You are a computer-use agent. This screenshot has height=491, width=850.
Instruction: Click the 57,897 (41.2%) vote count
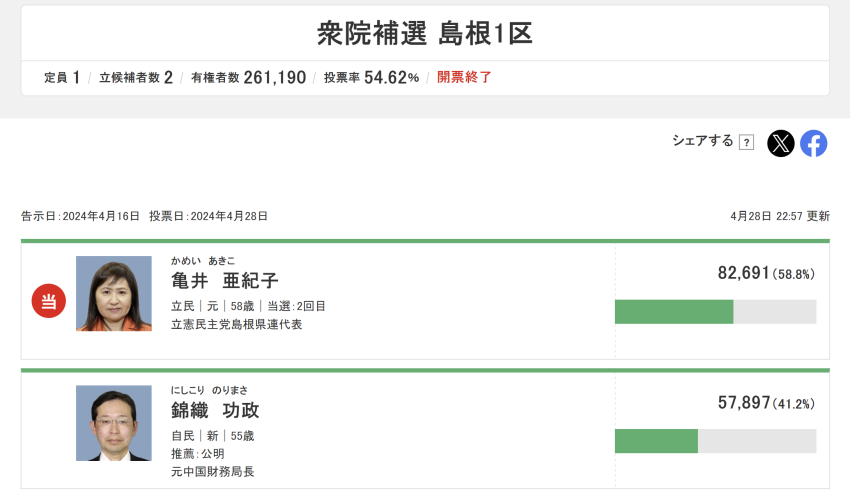(766, 403)
